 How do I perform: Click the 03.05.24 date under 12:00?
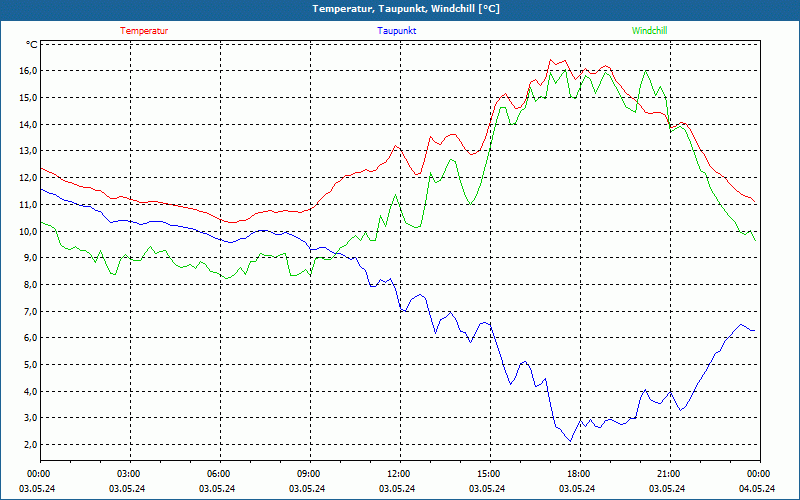(x=397, y=489)
